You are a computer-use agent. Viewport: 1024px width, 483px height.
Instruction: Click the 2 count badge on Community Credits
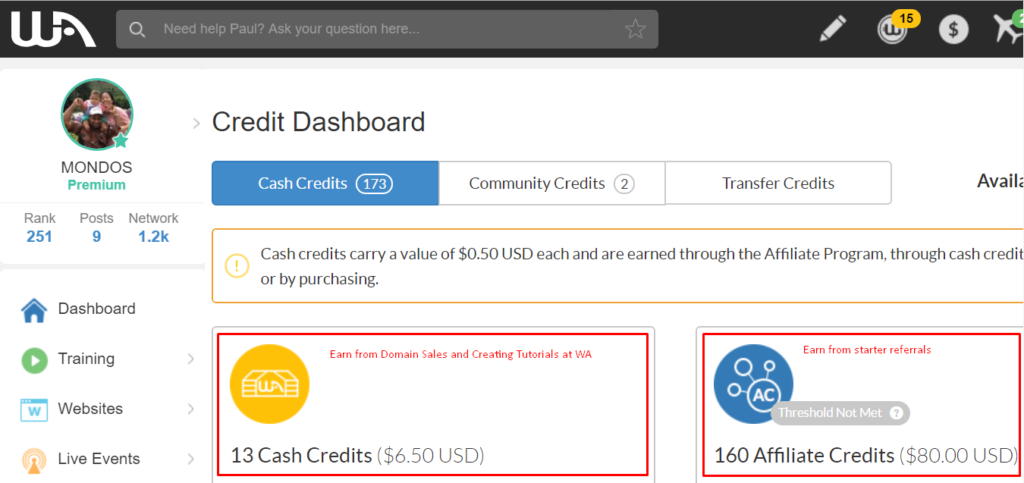pos(624,185)
